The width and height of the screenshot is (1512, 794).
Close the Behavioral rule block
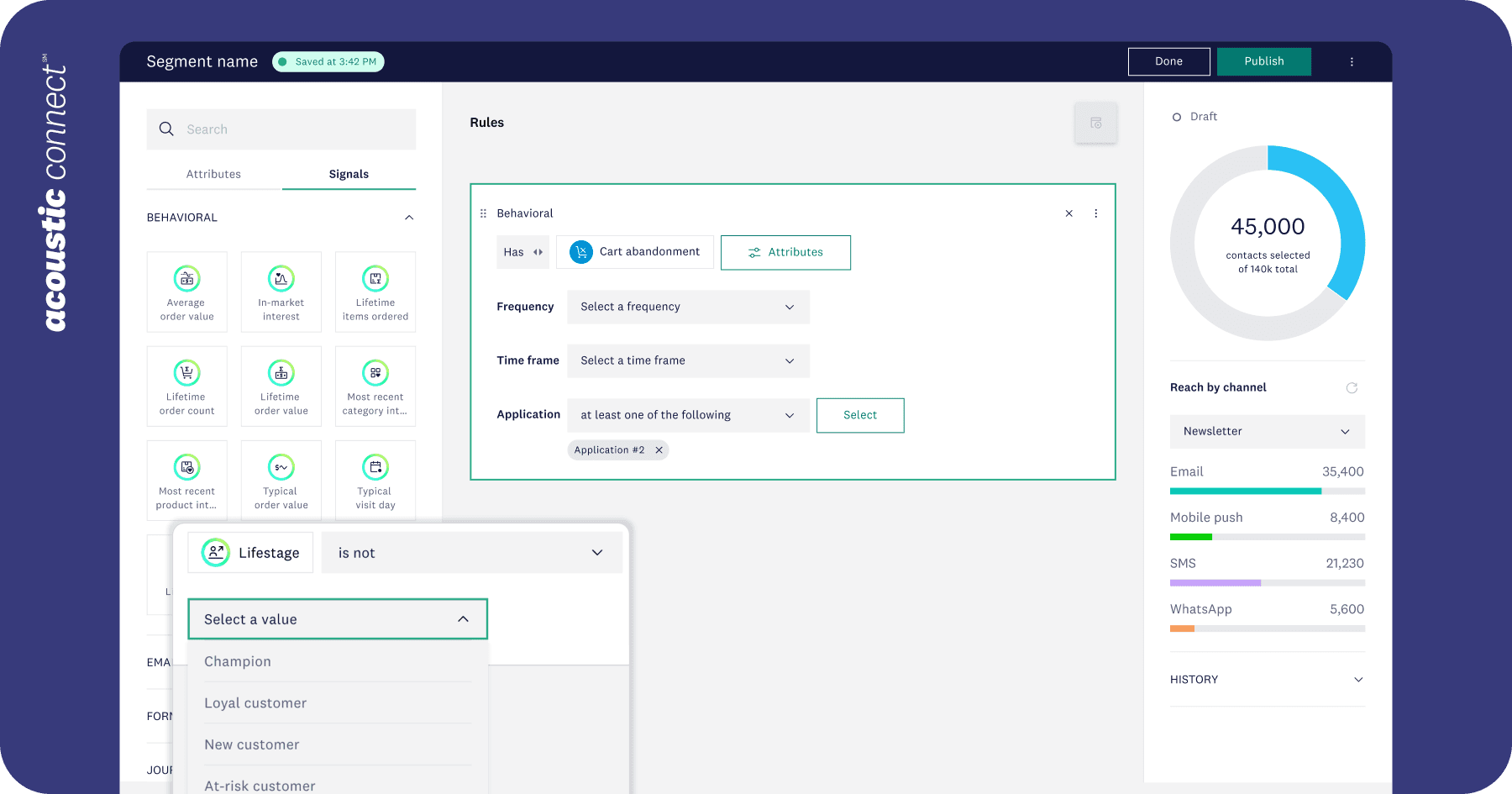(1068, 213)
